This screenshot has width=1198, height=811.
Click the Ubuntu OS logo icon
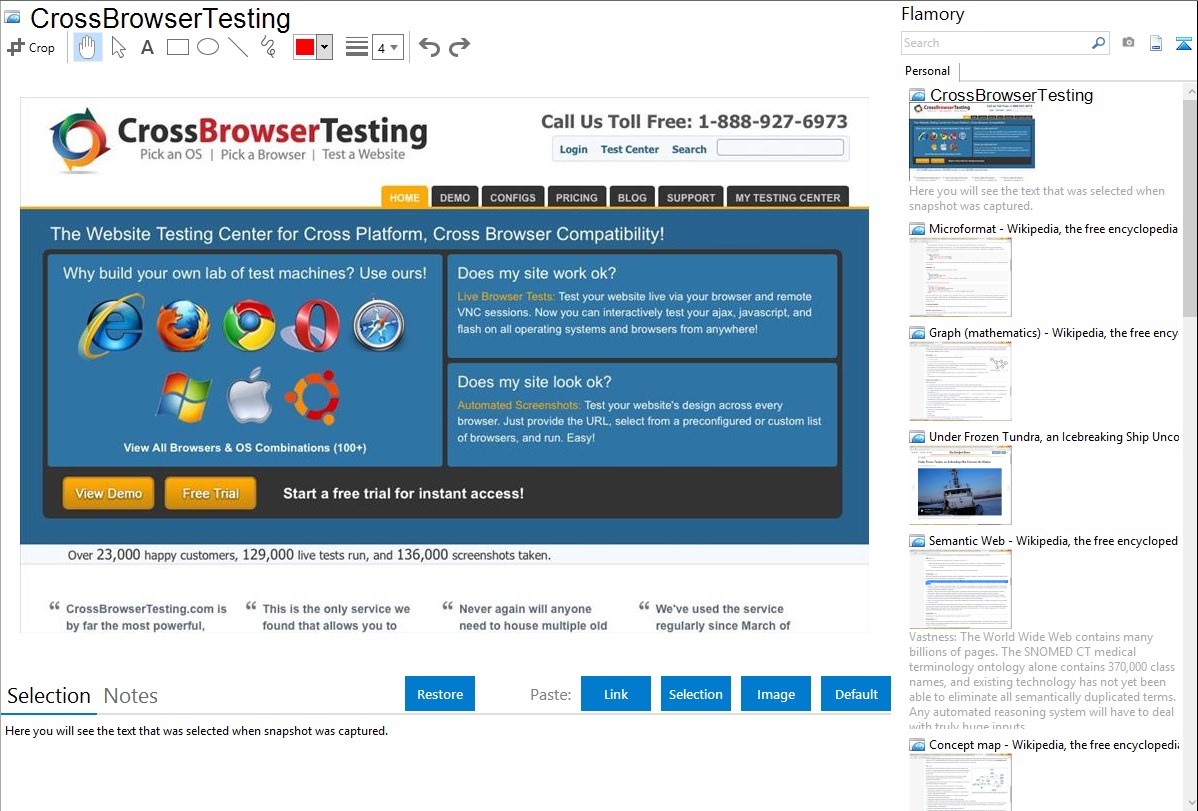(x=312, y=397)
